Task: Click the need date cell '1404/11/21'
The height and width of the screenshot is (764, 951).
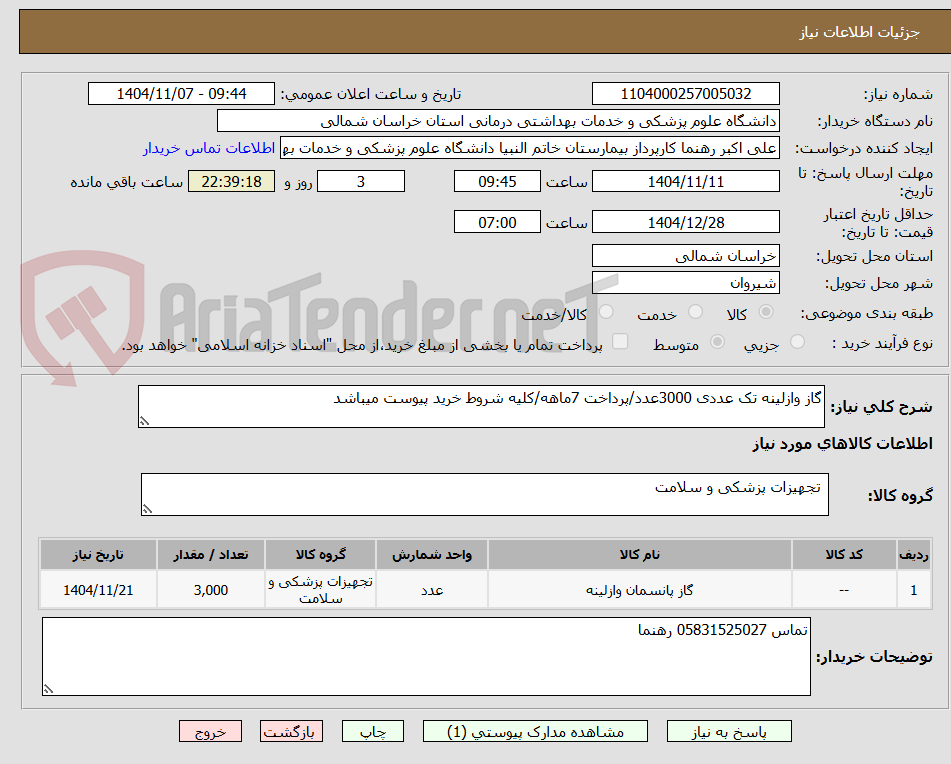Action: tap(98, 590)
